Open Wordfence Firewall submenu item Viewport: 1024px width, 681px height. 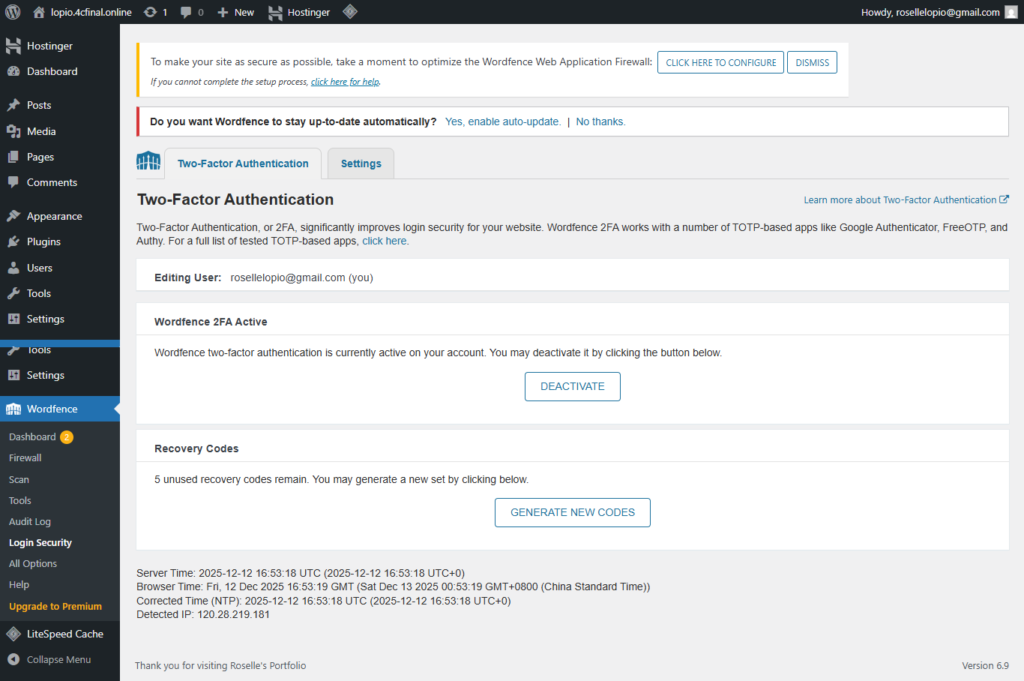(x=25, y=458)
